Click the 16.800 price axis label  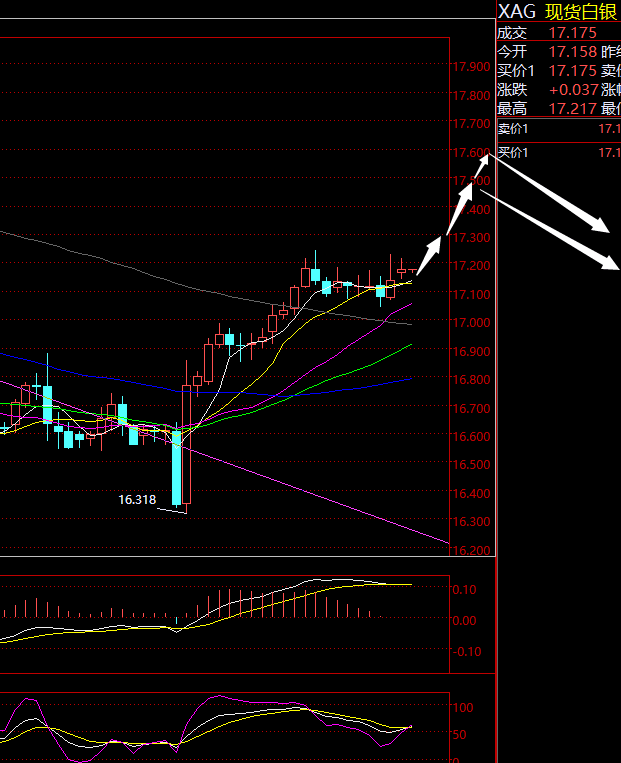click(x=471, y=380)
